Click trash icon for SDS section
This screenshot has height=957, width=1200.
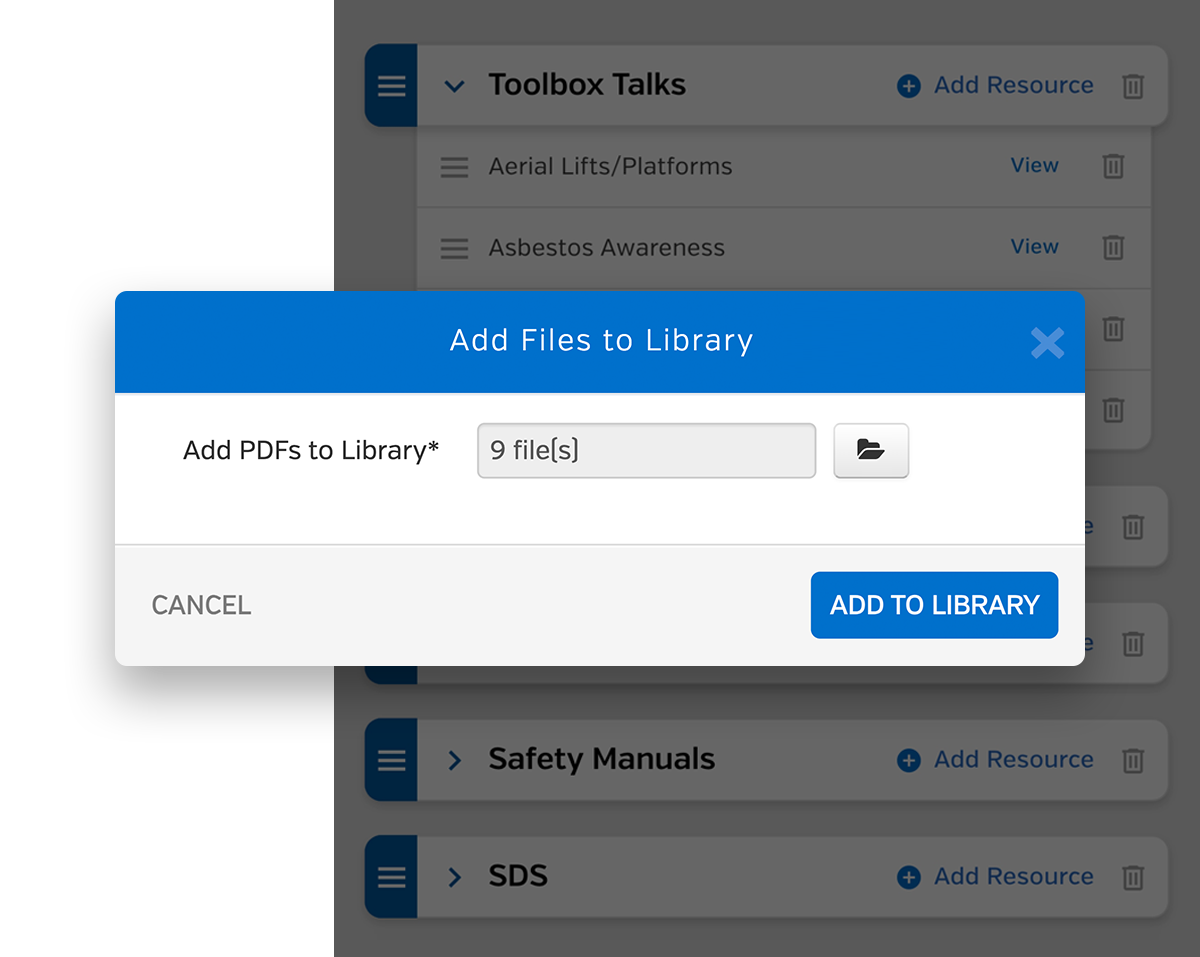1133,877
